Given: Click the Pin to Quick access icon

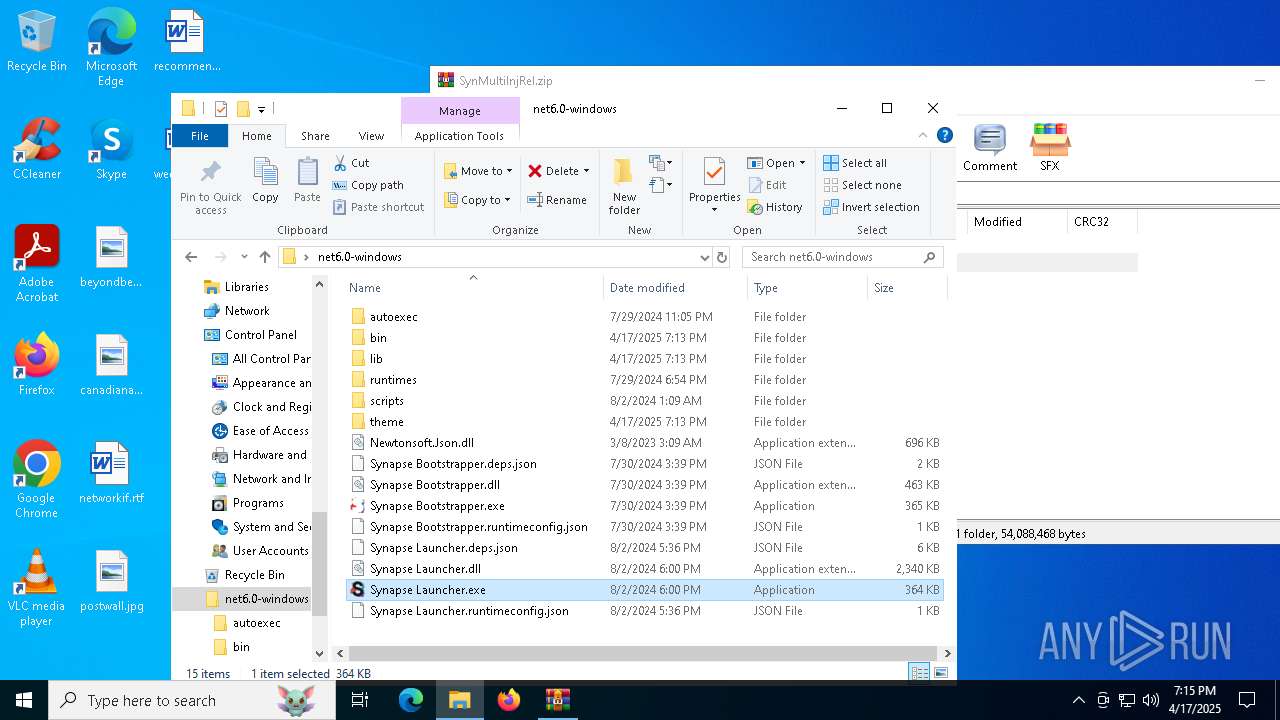Looking at the screenshot, I should coord(210,185).
